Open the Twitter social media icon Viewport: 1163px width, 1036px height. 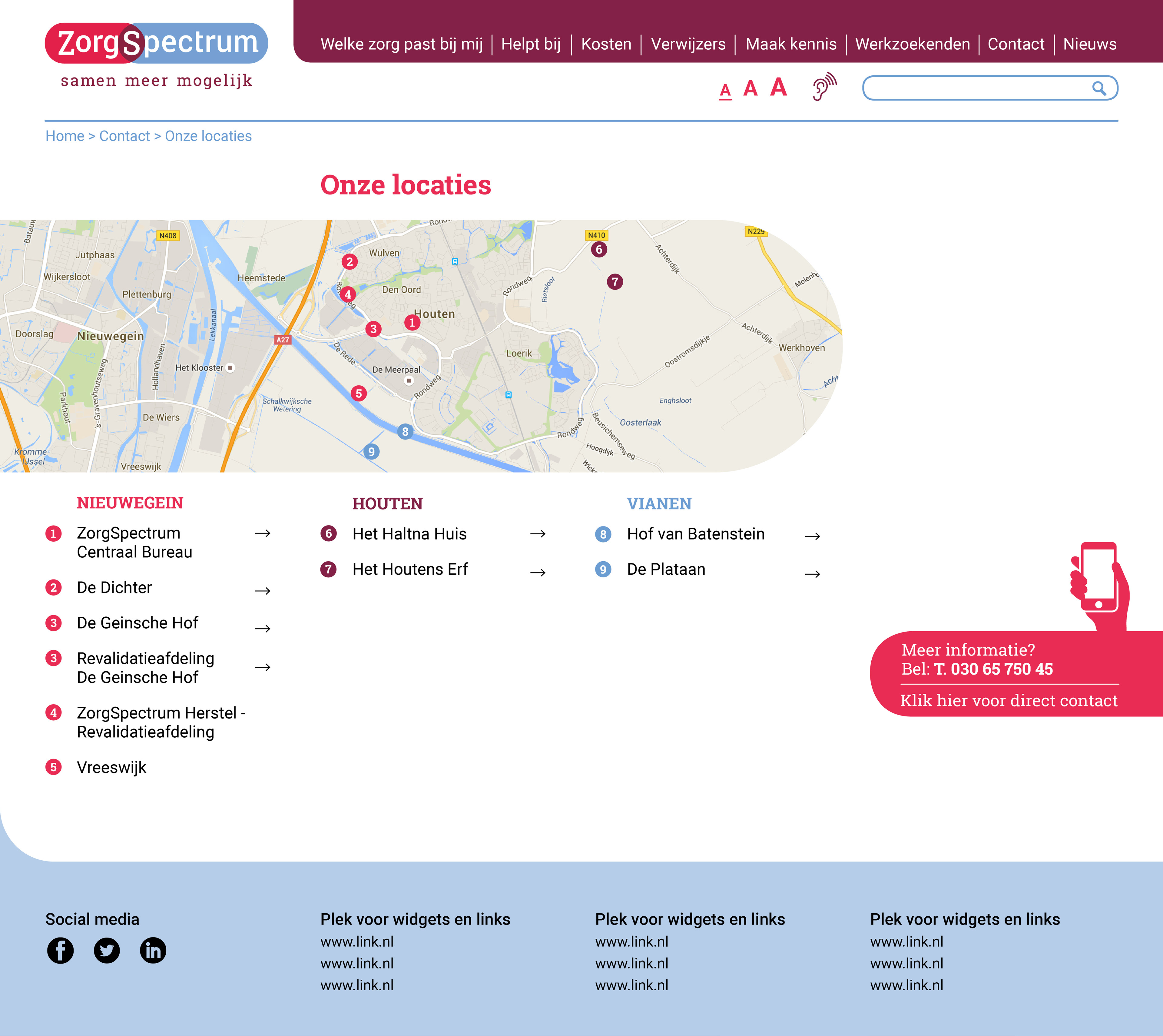tap(106, 950)
